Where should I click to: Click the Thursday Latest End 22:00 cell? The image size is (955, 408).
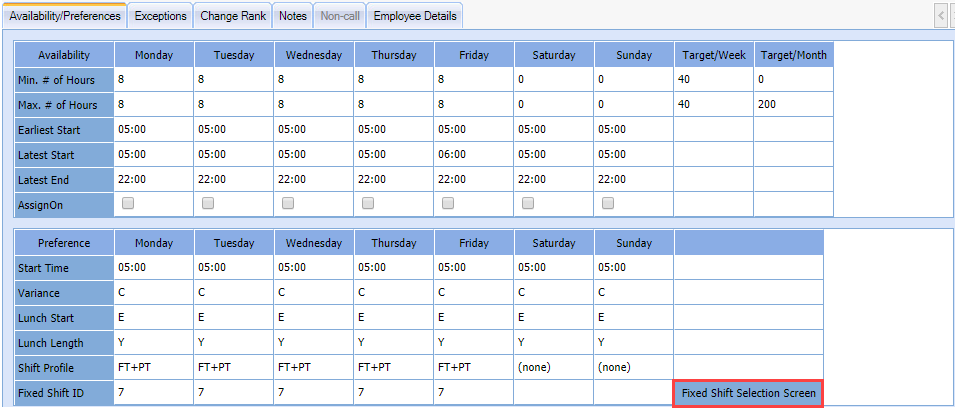coord(394,179)
